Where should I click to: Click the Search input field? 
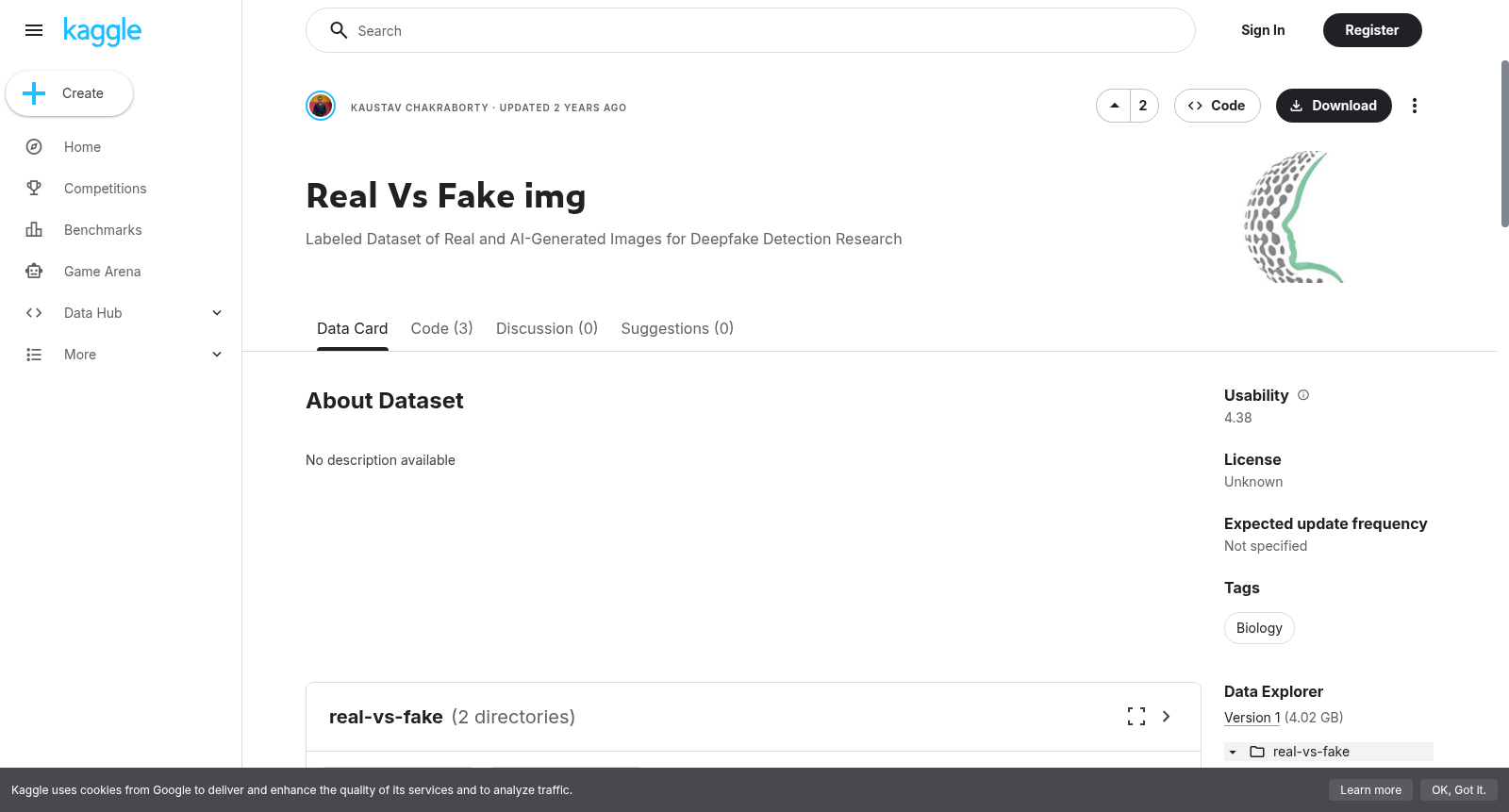pyautogui.click(x=751, y=30)
